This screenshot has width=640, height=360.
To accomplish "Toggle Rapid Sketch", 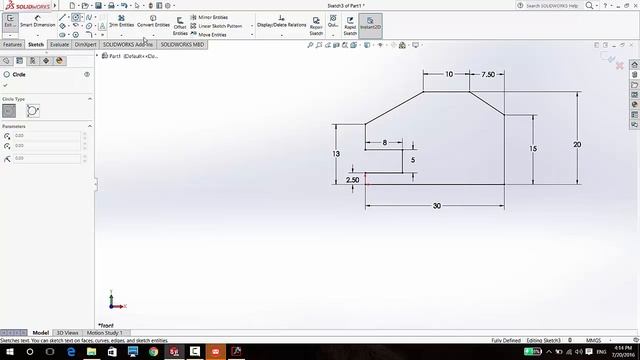I will (350, 26).
